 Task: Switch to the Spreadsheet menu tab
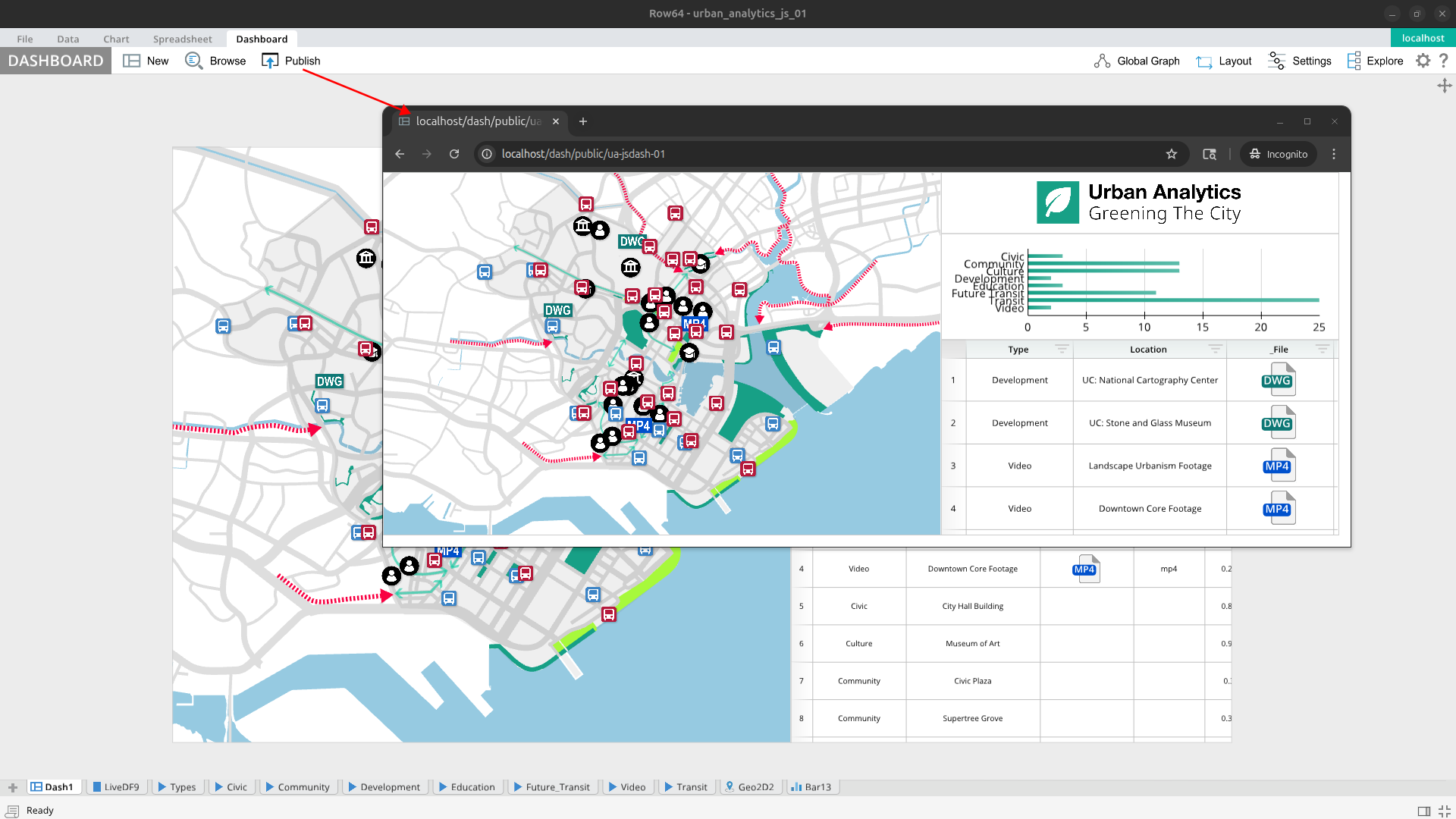(182, 39)
